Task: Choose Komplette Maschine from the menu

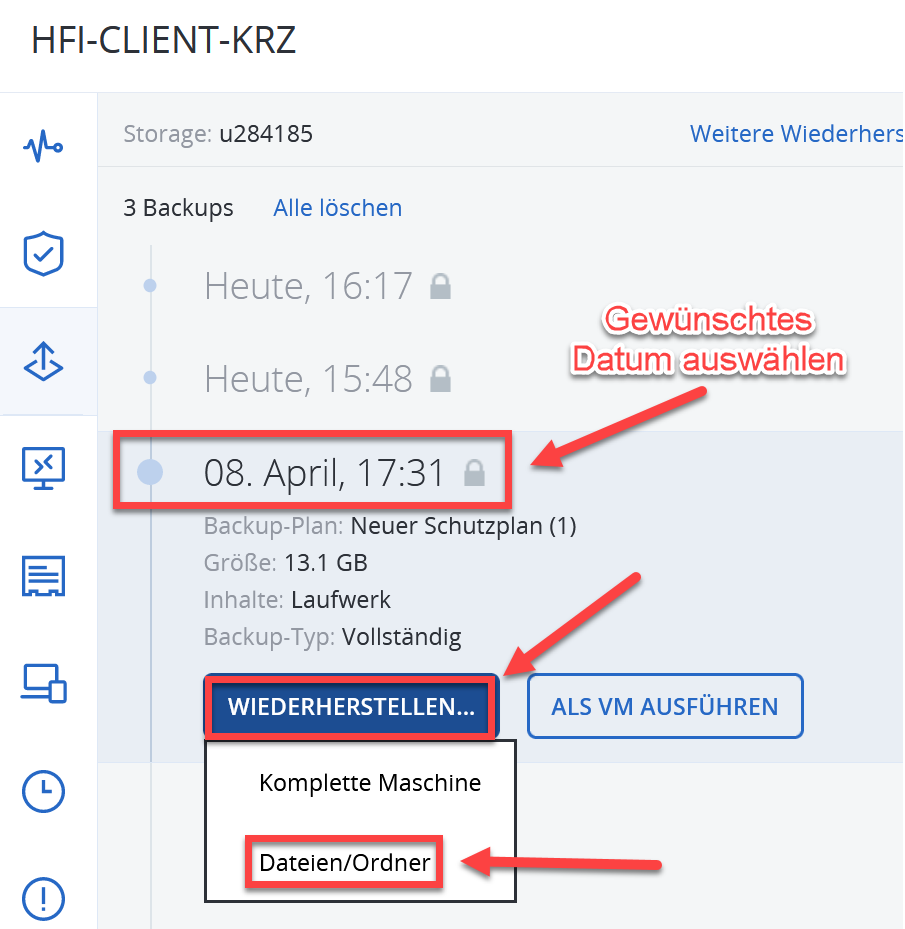Action: (x=370, y=783)
